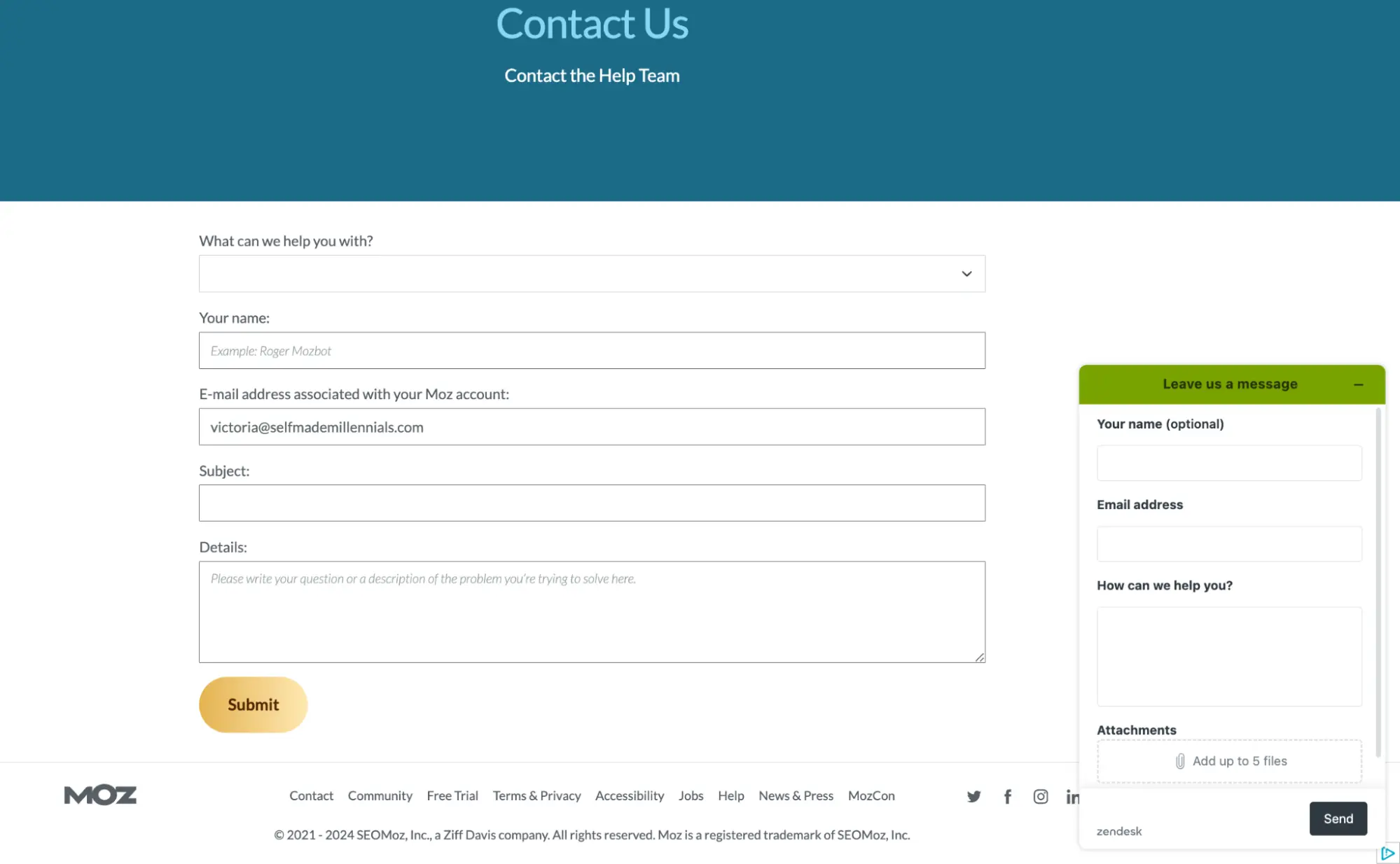Viewport: 1400px width, 864px height.
Task: Select MozCon in the footer navigation
Action: pos(871,796)
